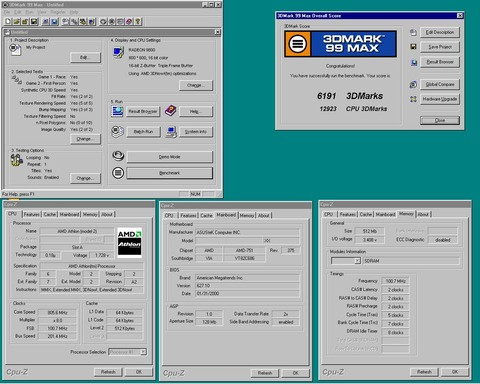Click the question mark help toolbar icon

(x=138, y=21)
